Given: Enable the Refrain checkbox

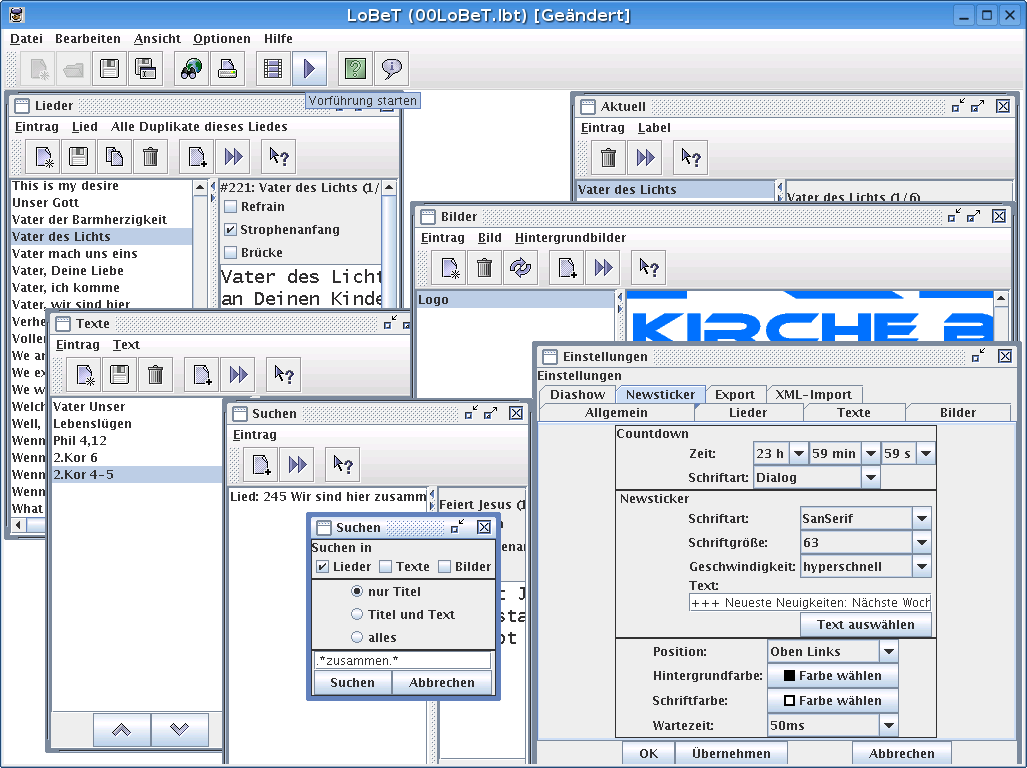Looking at the screenshot, I should click(231, 207).
